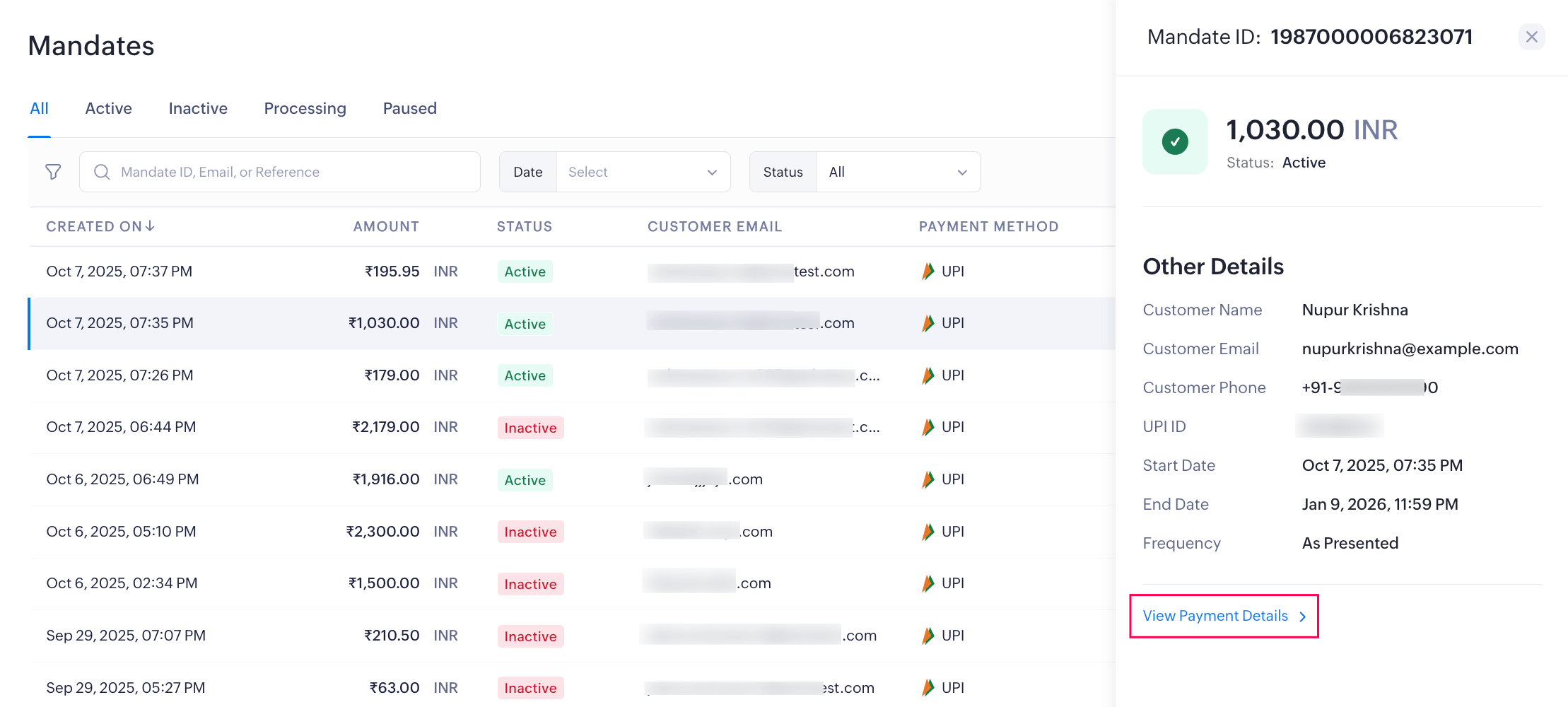This screenshot has width=1568, height=707.
Task: Open the Oct 7, 07:26 PM mandate
Action: pyautogui.click(x=119, y=375)
